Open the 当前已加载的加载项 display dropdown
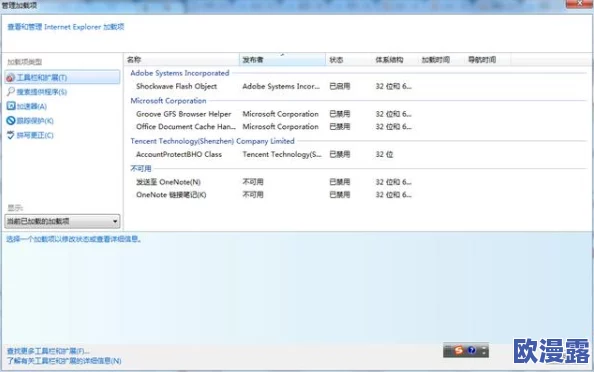The width and height of the screenshot is (594, 372). click(63, 221)
